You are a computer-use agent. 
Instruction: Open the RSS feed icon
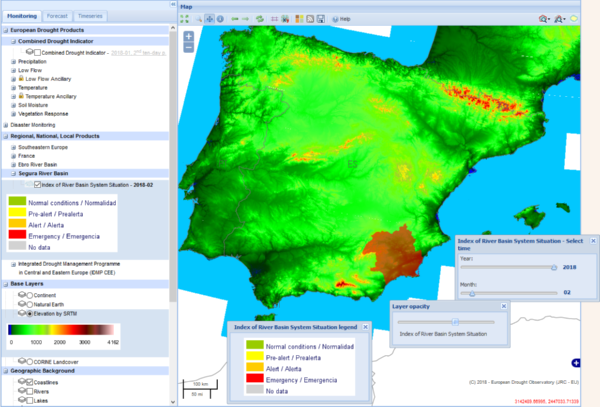point(310,19)
